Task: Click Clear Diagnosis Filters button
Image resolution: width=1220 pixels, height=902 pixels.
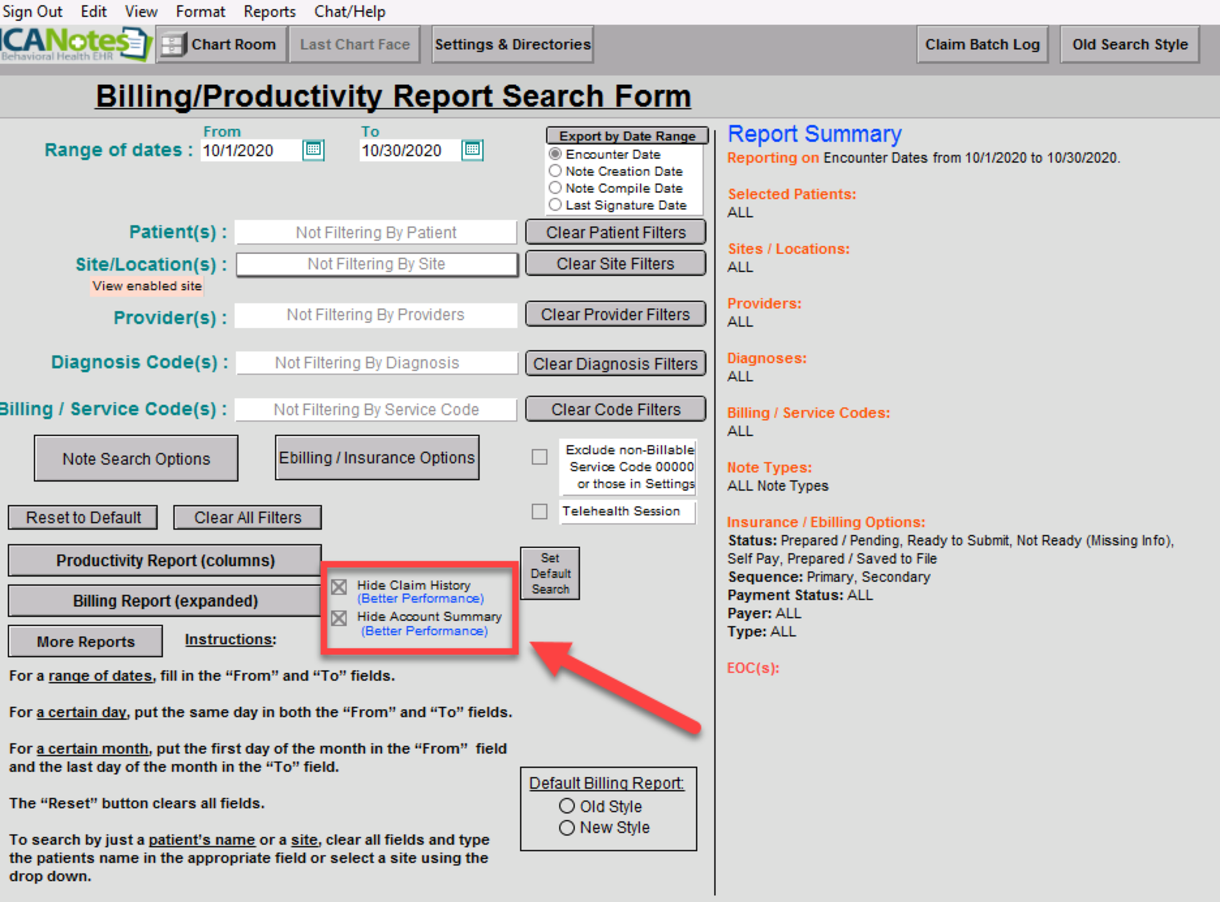Action: click(616, 364)
